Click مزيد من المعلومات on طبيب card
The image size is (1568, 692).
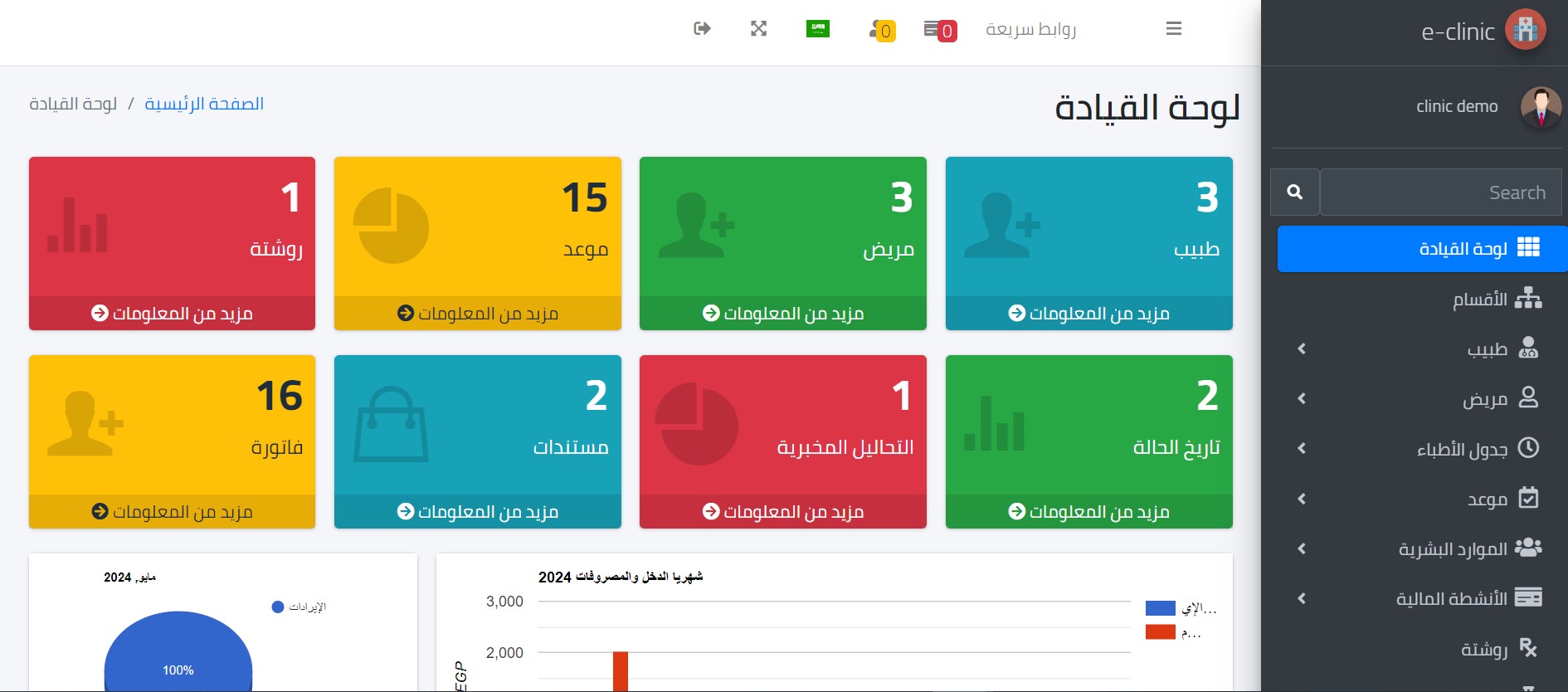pos(1088,314)
